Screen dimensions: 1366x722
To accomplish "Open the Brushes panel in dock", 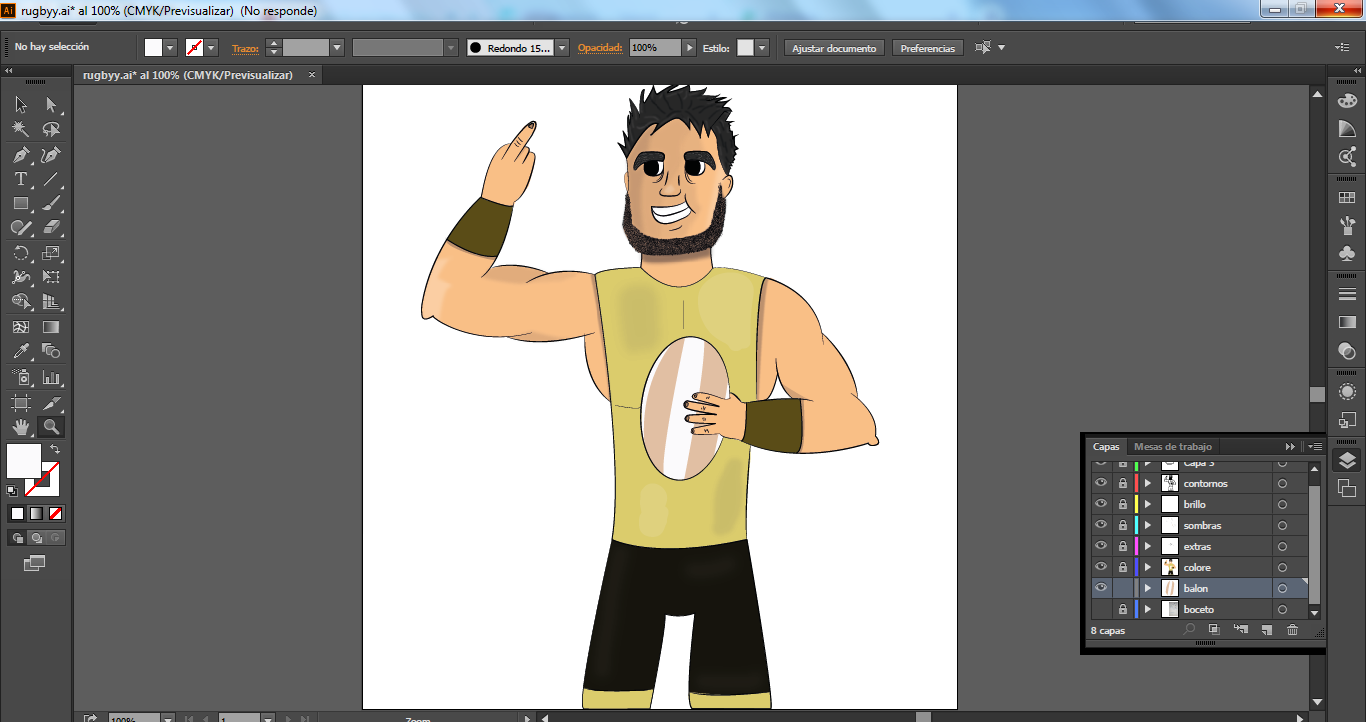I will [1347, 225].
